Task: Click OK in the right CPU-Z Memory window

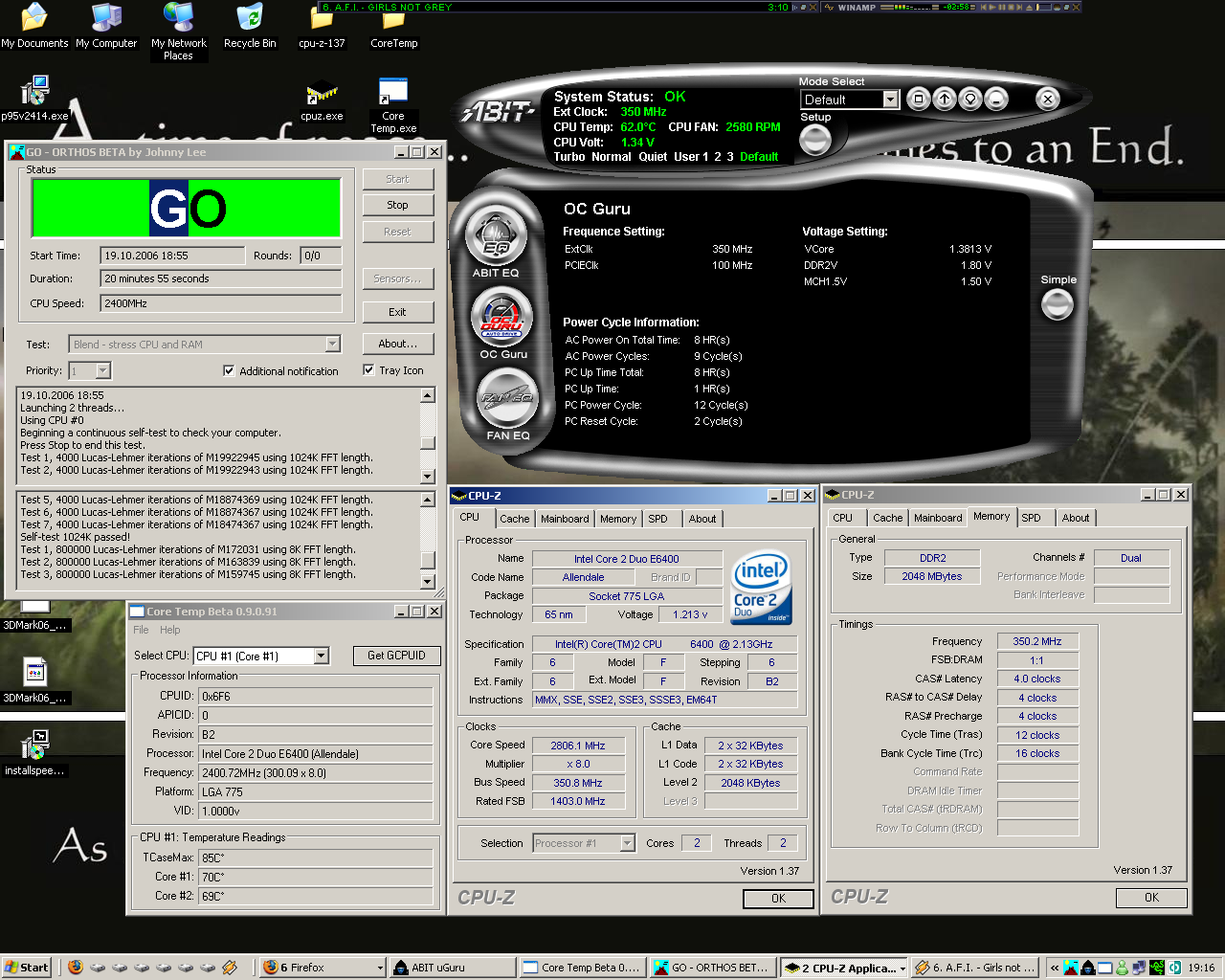Action: click(x=1151, y=897)
